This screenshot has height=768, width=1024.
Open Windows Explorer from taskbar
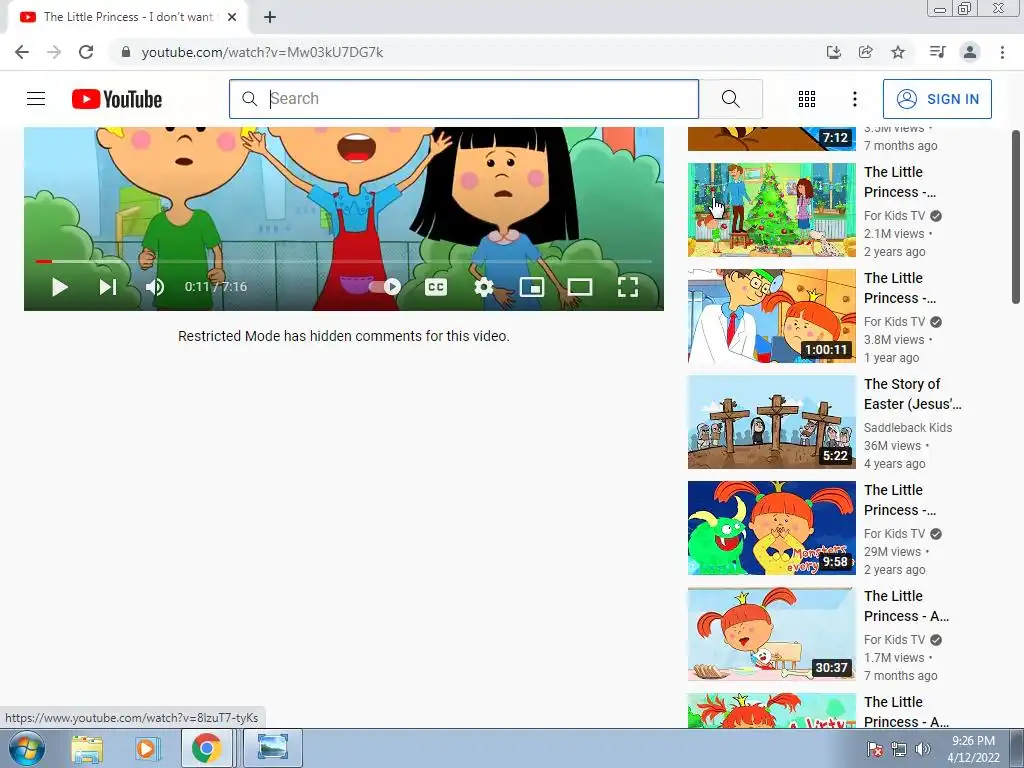click(x=88, y=748)
